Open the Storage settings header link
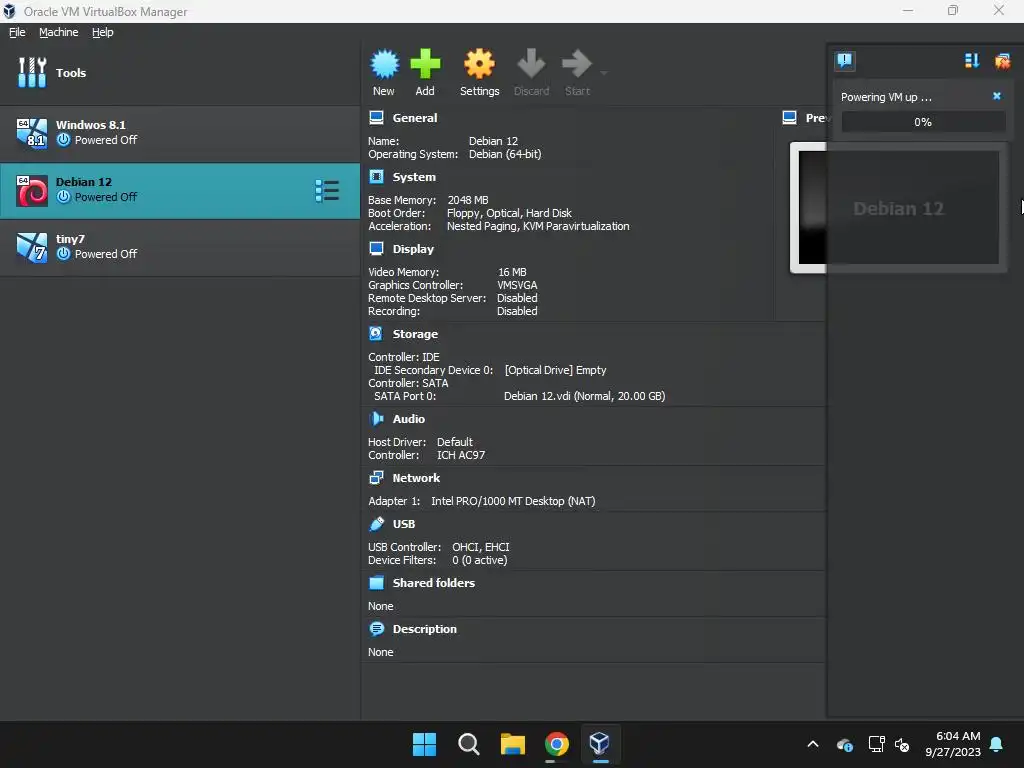 pyautogui.click(x=415, y=334)
